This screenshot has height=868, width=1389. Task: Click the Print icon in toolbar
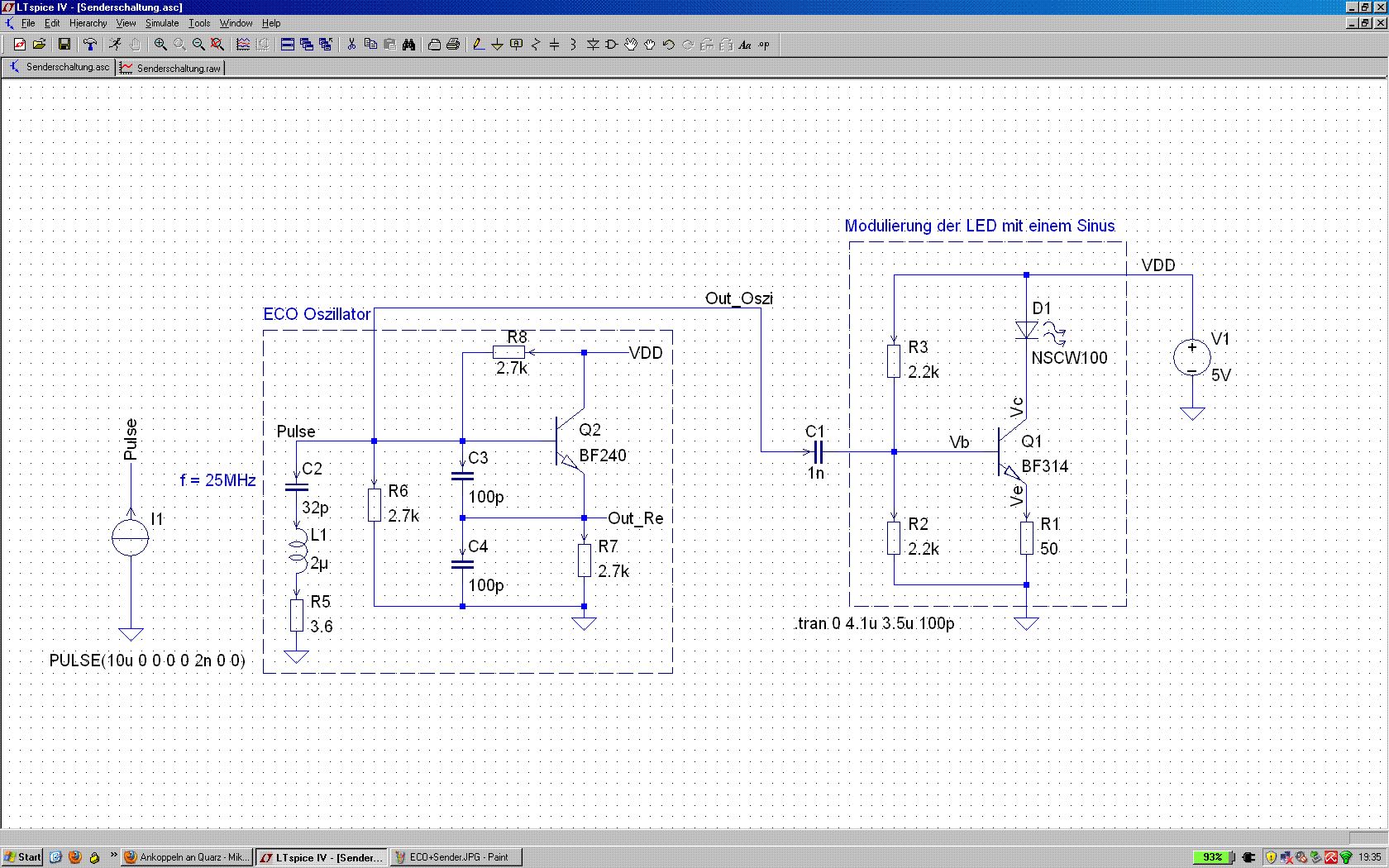coord(452,45)
